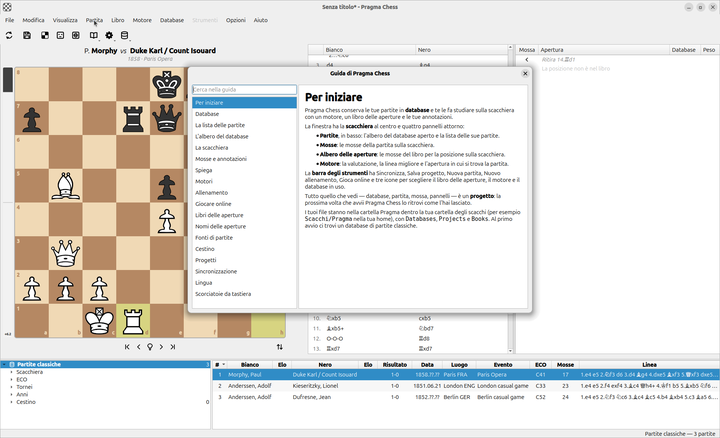720x438 pixels.
Task: Sort the games list by # column
Action: [219, 365]
